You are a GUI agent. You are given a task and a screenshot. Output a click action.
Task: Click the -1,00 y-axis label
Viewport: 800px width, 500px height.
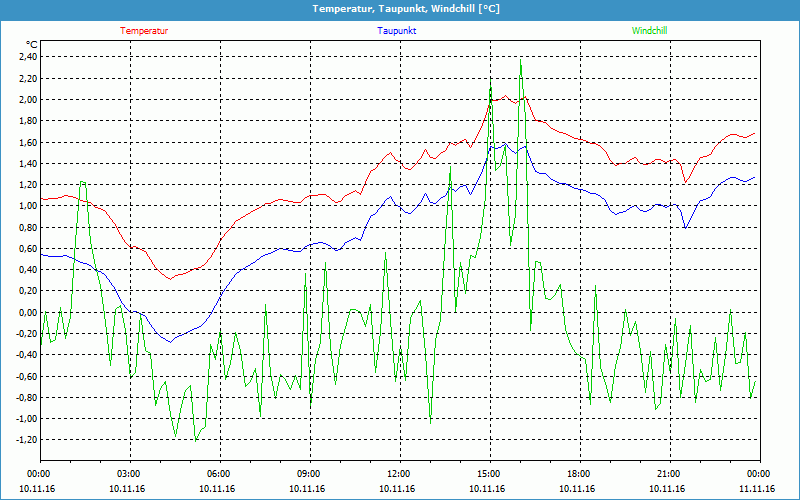point(27,419)
